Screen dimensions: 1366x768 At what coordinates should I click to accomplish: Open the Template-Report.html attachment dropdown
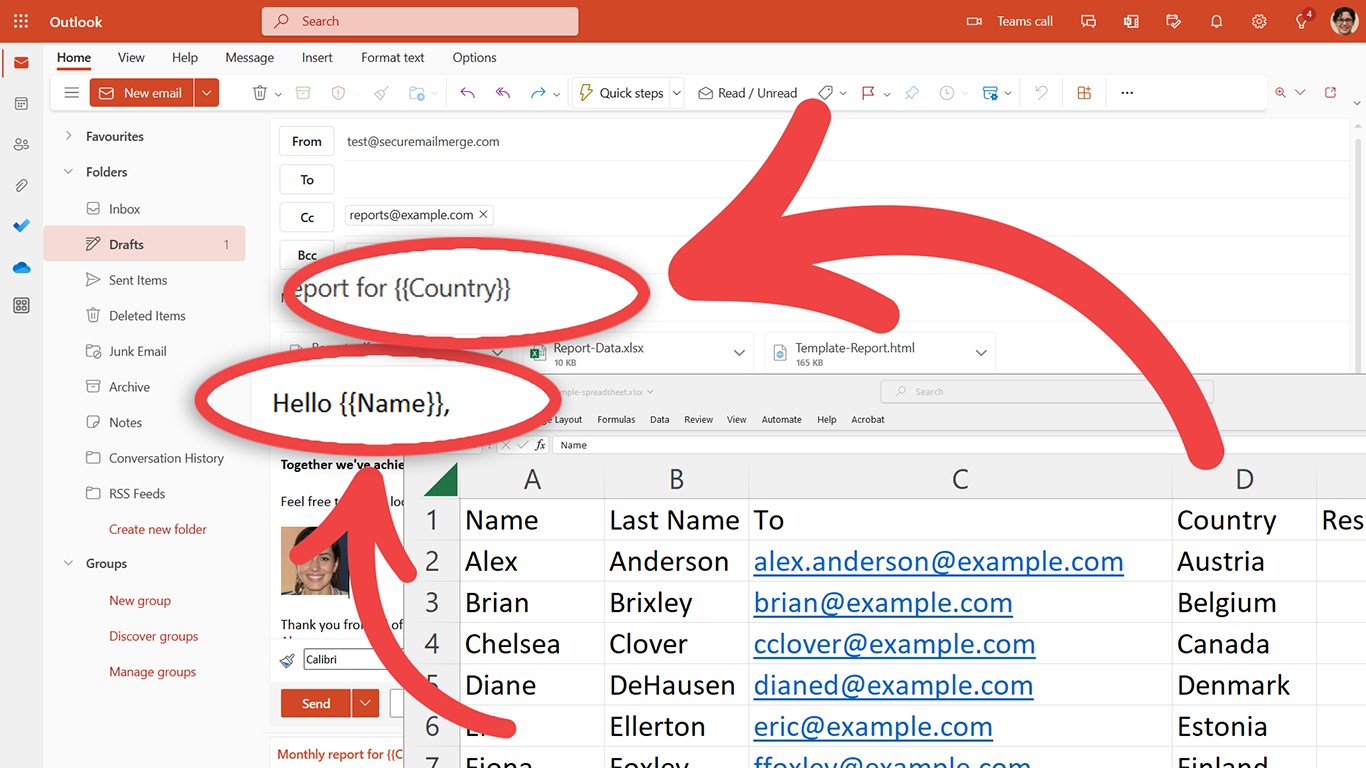[x=981, y=353]
